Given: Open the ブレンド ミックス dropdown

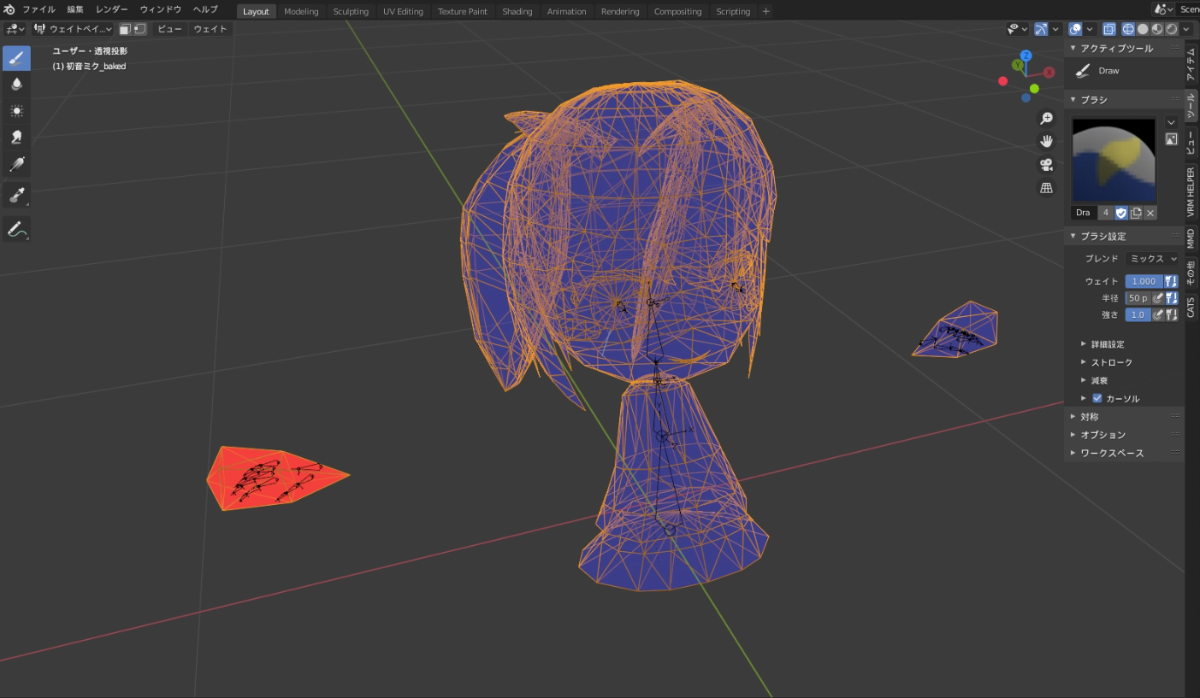Looking at the screenshot, I should click(1152, 258).
